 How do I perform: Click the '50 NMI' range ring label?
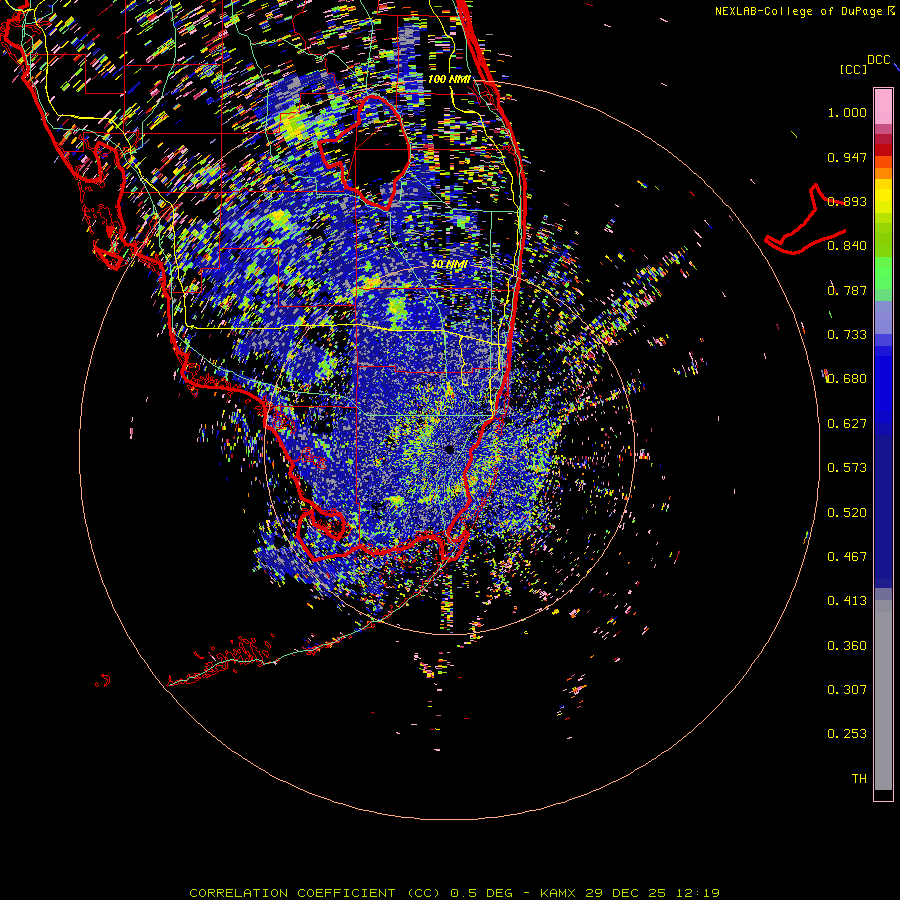tap(449, 264)
